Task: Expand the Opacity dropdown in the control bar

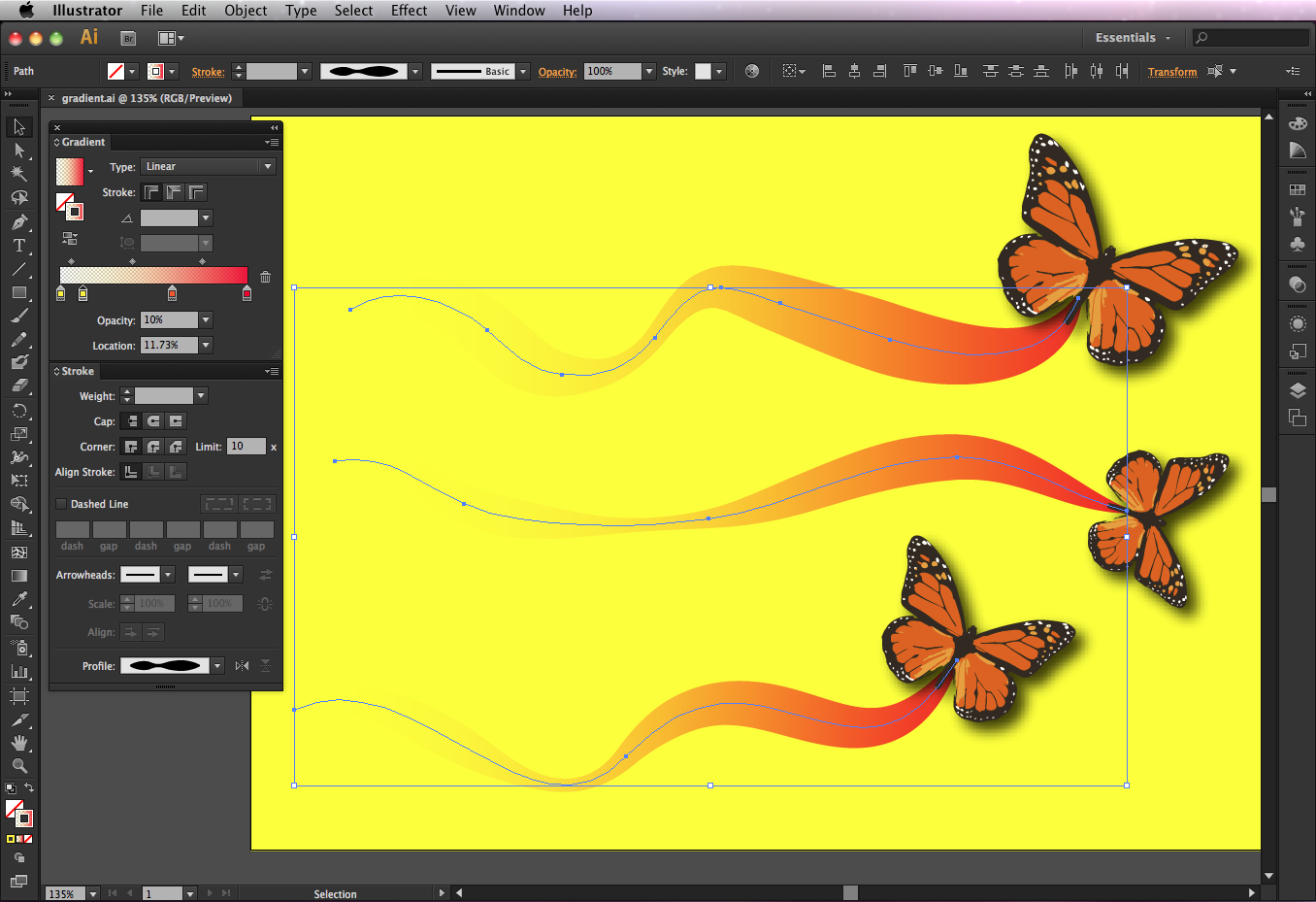Action: click(x=647, y=70)
